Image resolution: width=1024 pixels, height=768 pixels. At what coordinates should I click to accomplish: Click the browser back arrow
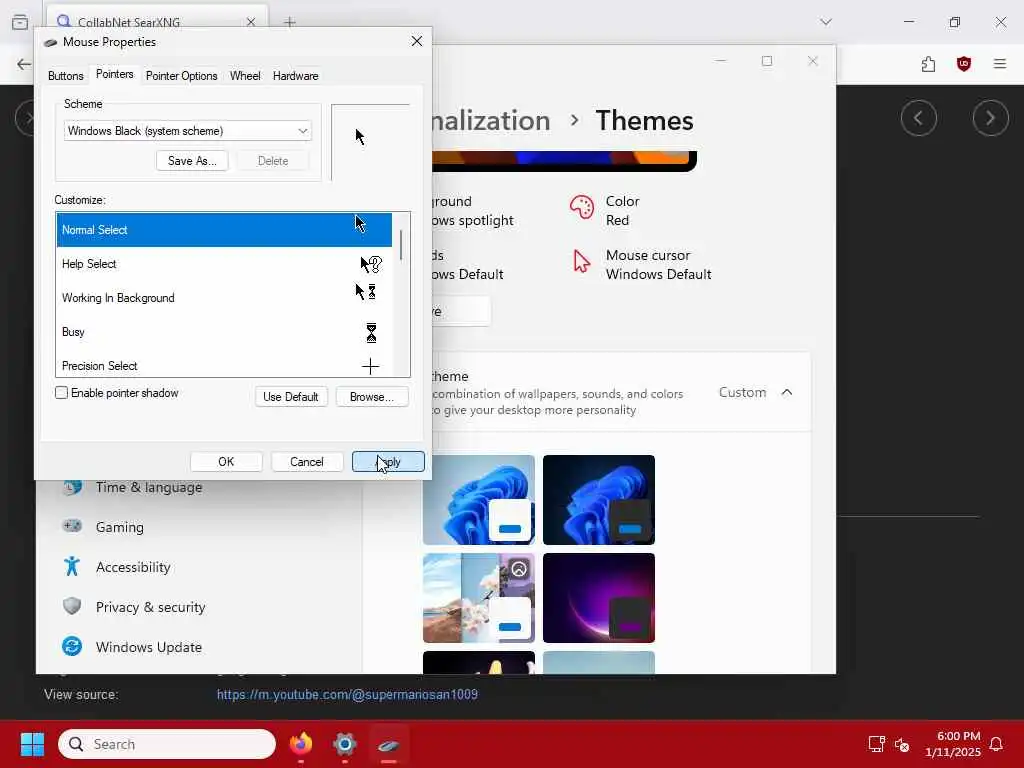[24, 64]
